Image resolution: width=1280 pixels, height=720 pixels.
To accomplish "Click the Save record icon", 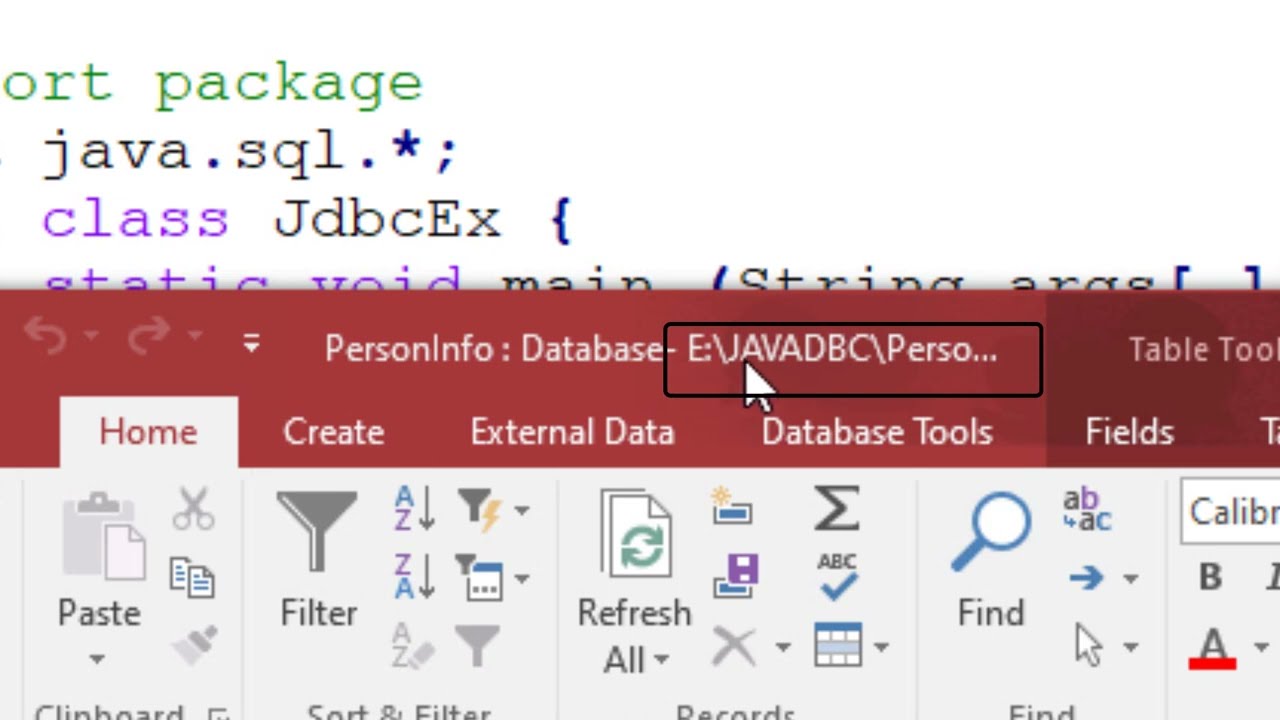I will pyautogui.click(x=734, y=576).
